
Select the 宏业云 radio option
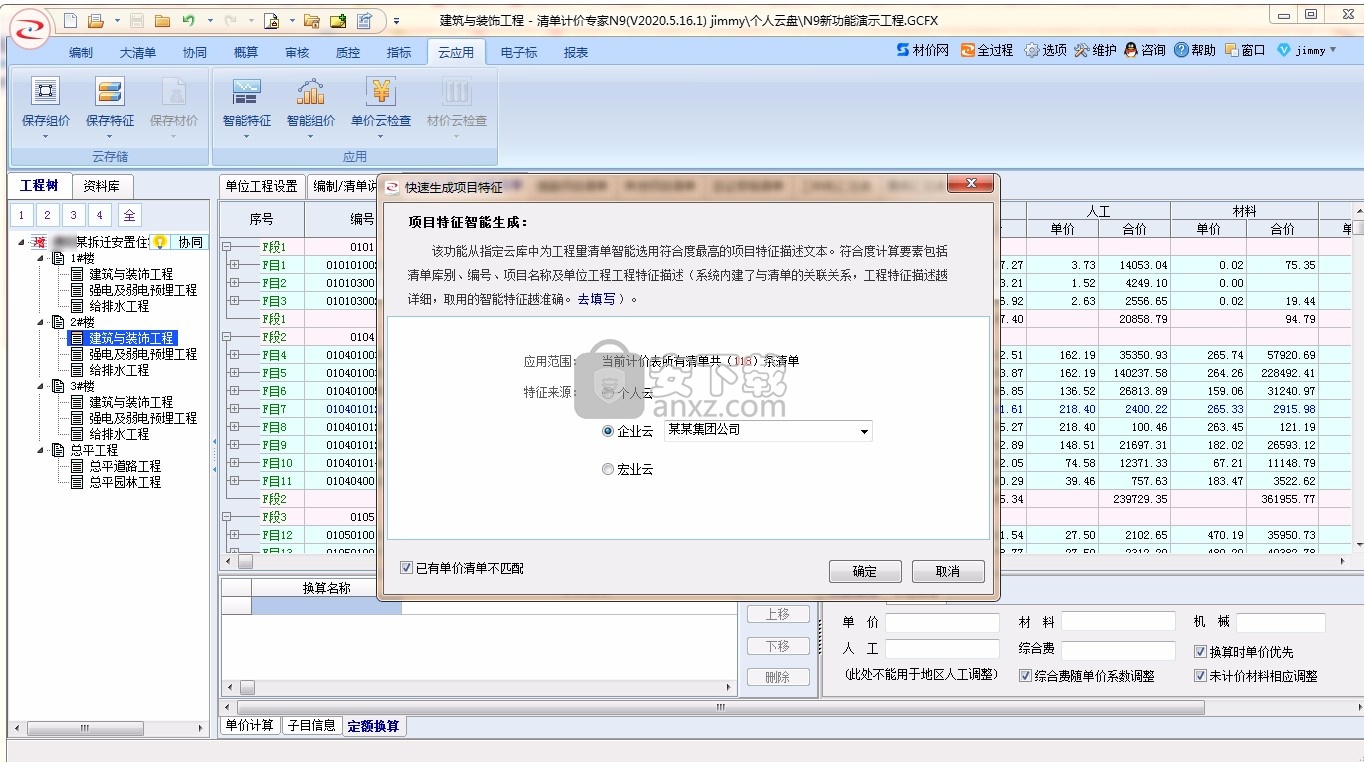click(607, 469)
